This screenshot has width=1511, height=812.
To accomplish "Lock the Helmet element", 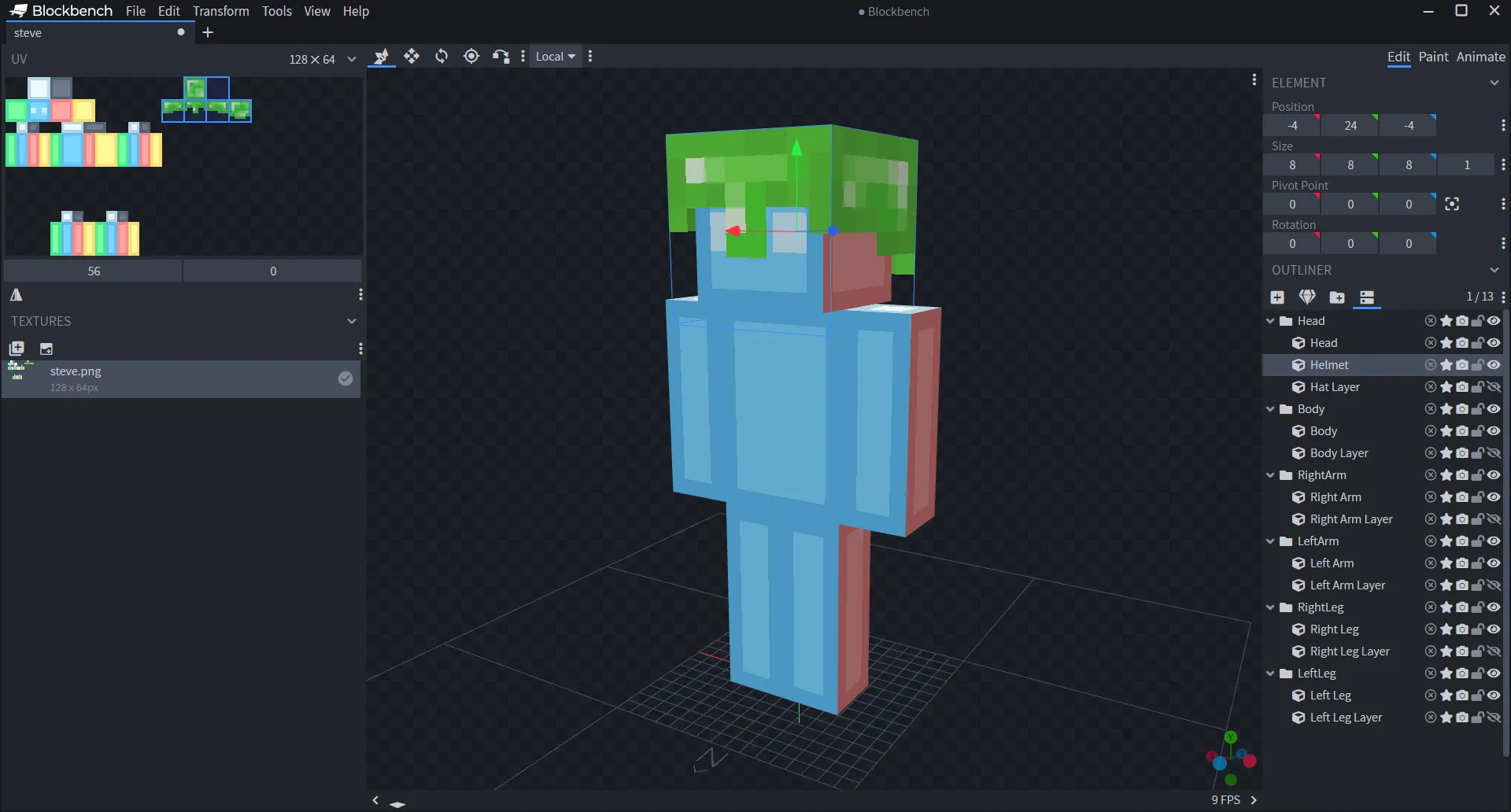I will point(1477,365).
